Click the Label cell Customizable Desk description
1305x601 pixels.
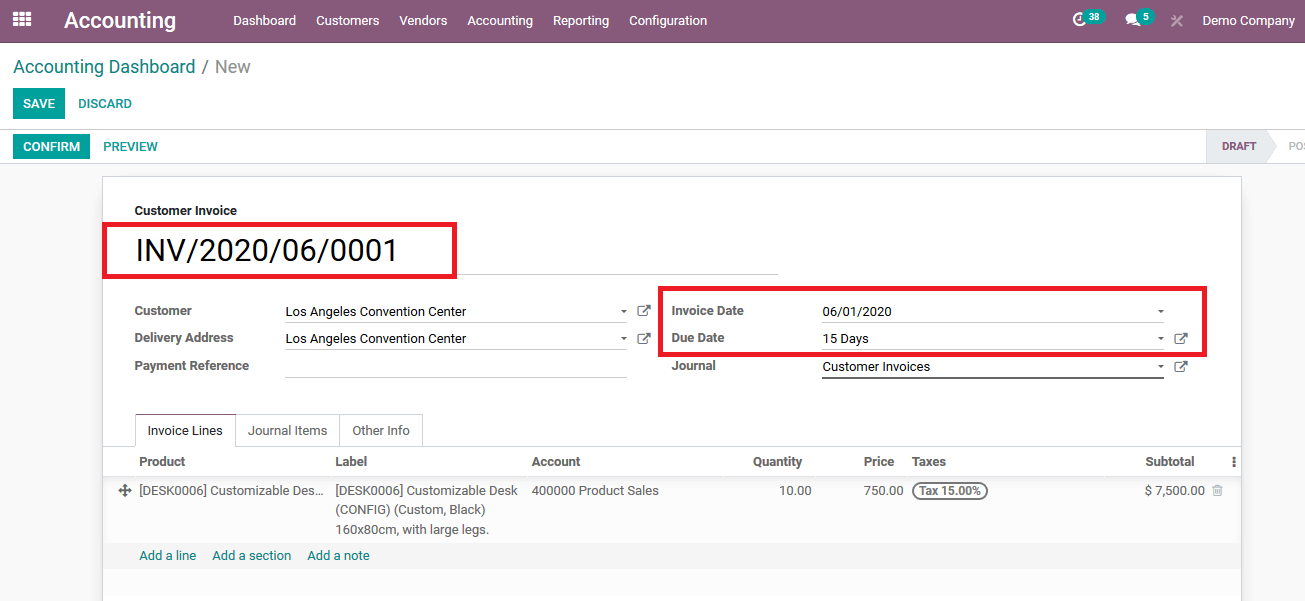[x=427, y=510]
